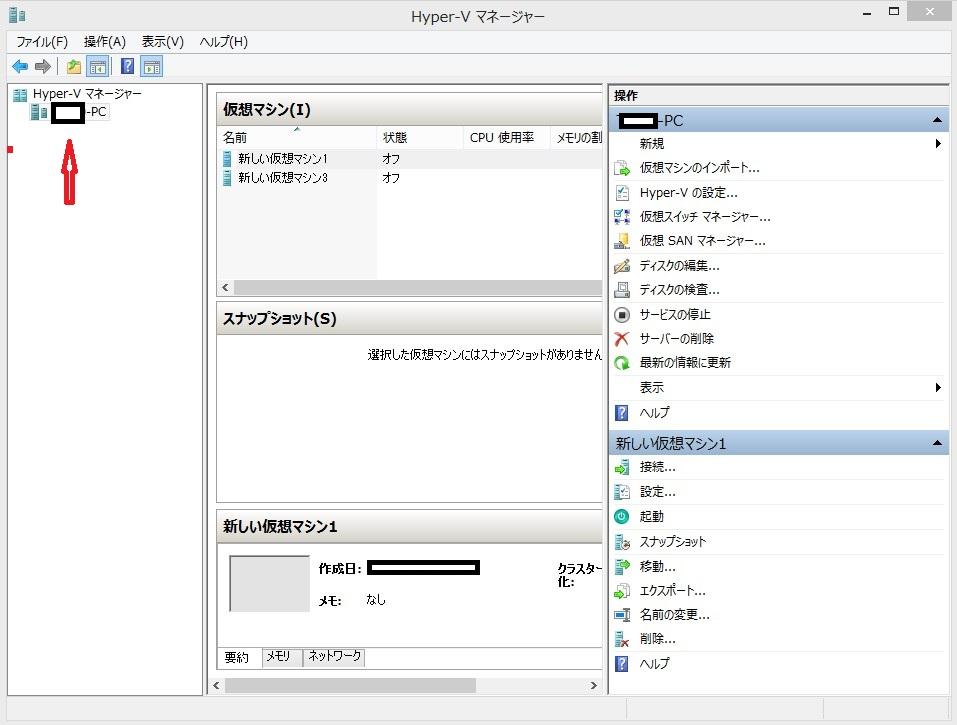Screen dimensions: 957x725
Task: Click 移動... action
Action: click(x=657, y=566)
